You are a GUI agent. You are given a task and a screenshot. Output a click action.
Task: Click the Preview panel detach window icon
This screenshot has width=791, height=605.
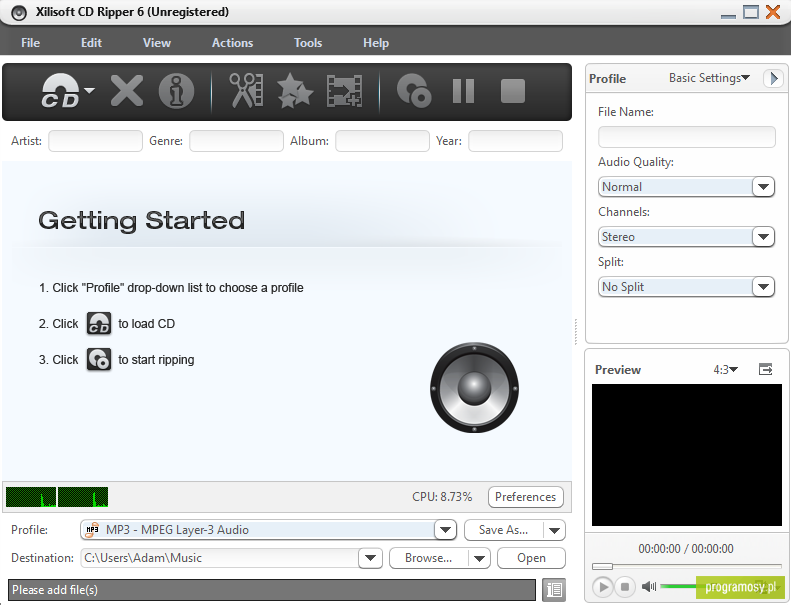tap(765, 369)
